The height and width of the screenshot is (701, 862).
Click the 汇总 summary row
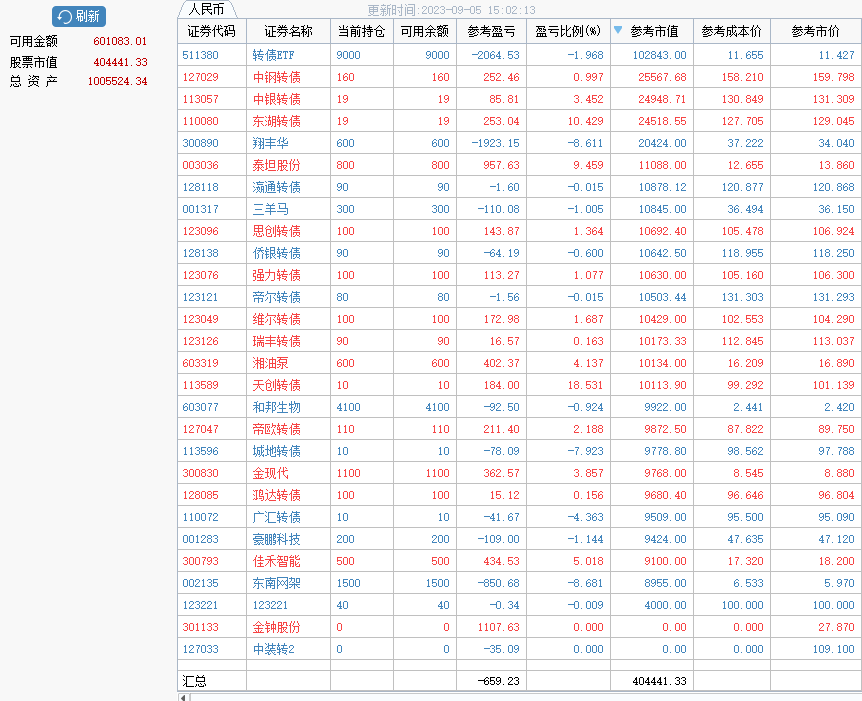[194, 680]
